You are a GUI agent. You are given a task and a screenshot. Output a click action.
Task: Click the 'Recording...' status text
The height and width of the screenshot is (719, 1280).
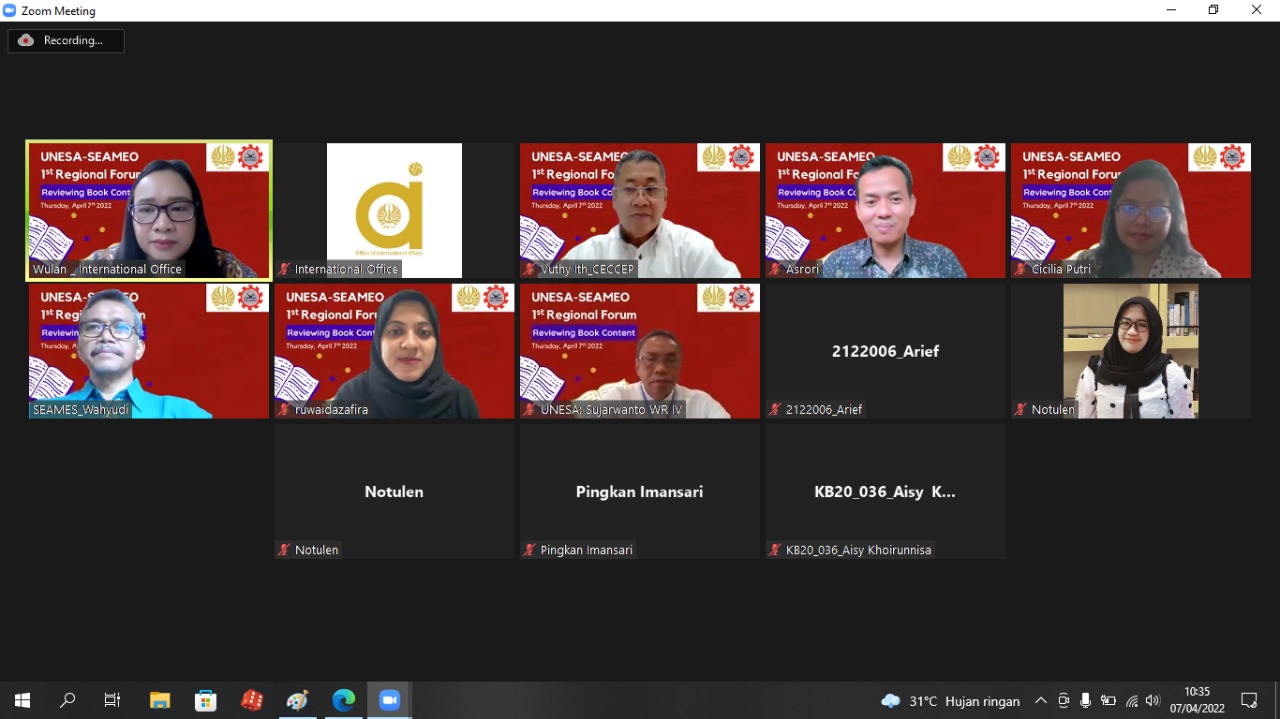[x=73, y=41]
